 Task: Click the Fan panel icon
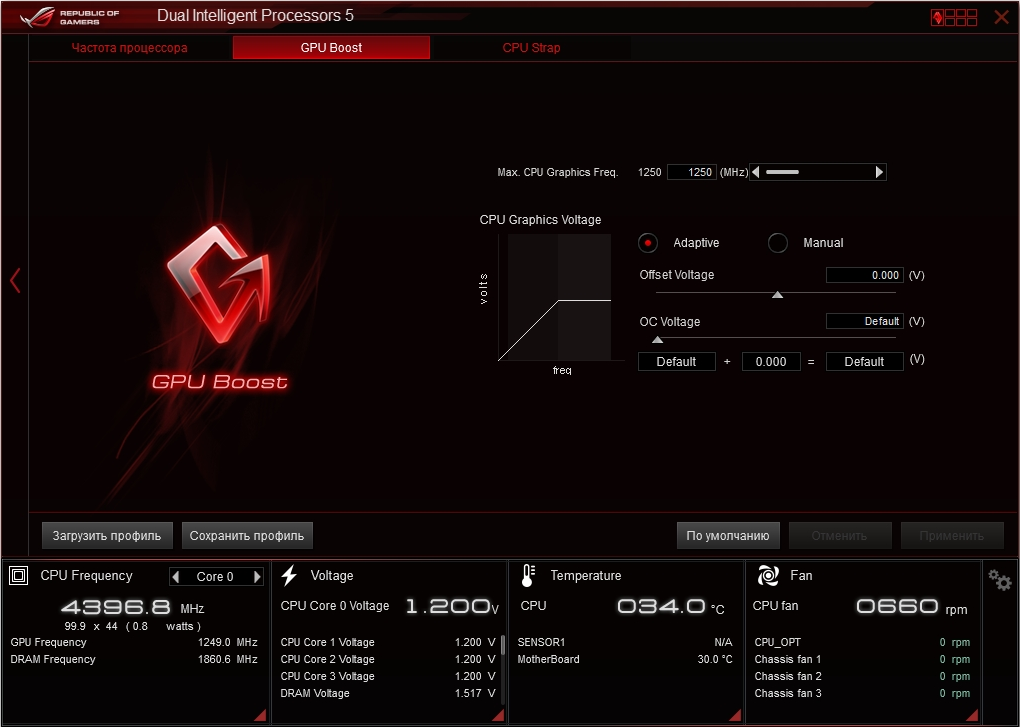coord(768,575)
